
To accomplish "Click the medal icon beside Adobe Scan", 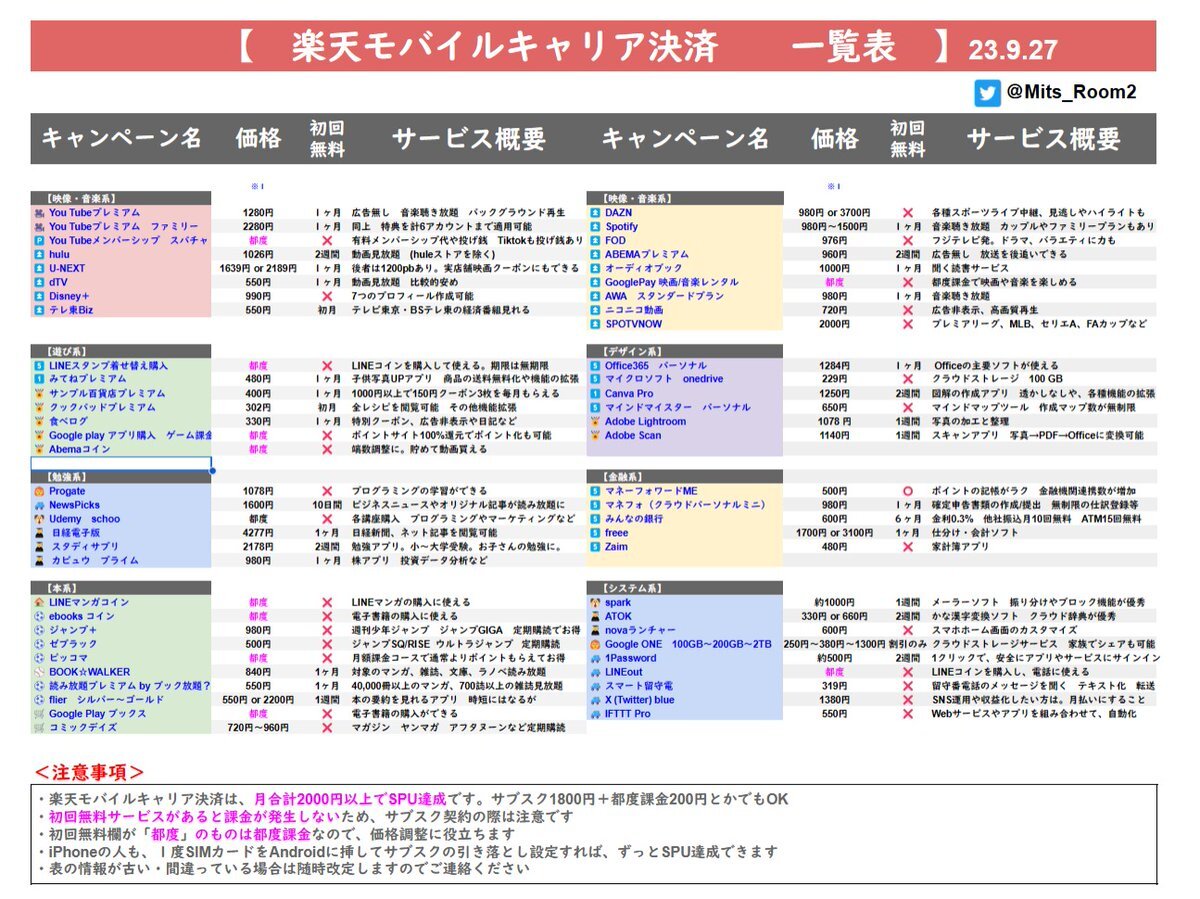I will coord(594,436).
